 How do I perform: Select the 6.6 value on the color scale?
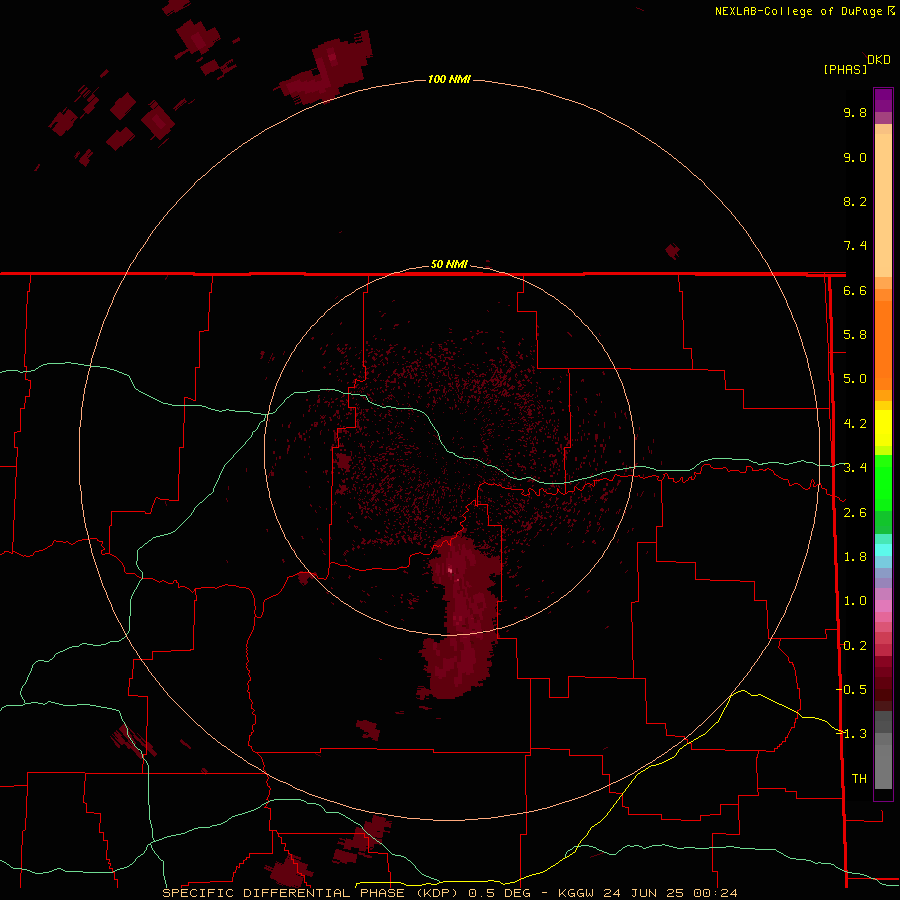coord(855,290)
